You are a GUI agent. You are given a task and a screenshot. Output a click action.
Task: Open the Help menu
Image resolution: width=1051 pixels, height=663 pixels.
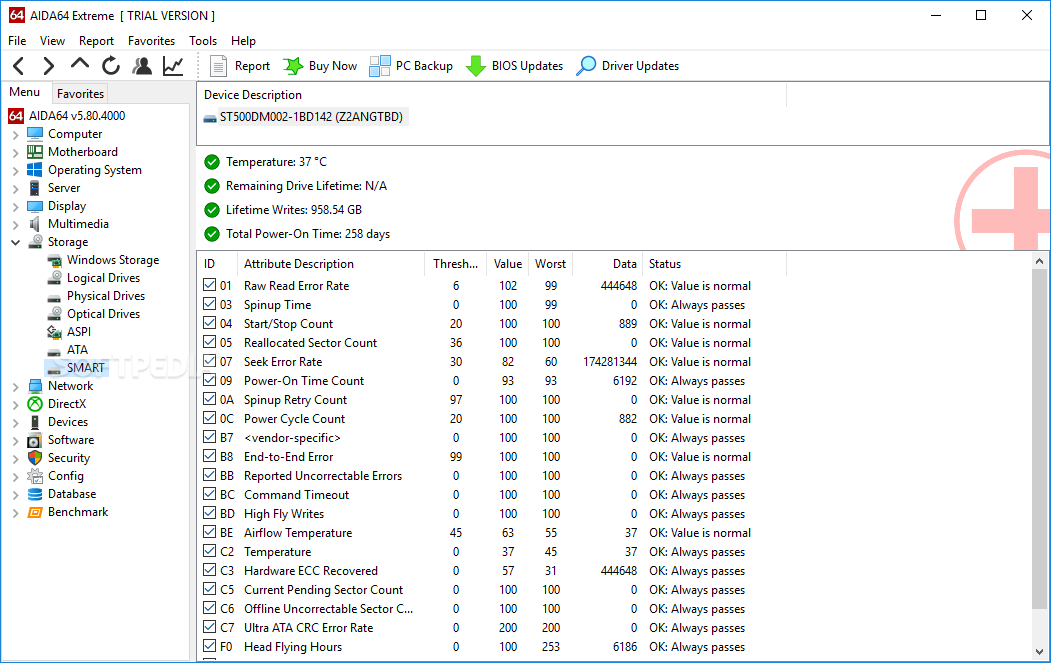coord(243,41)
